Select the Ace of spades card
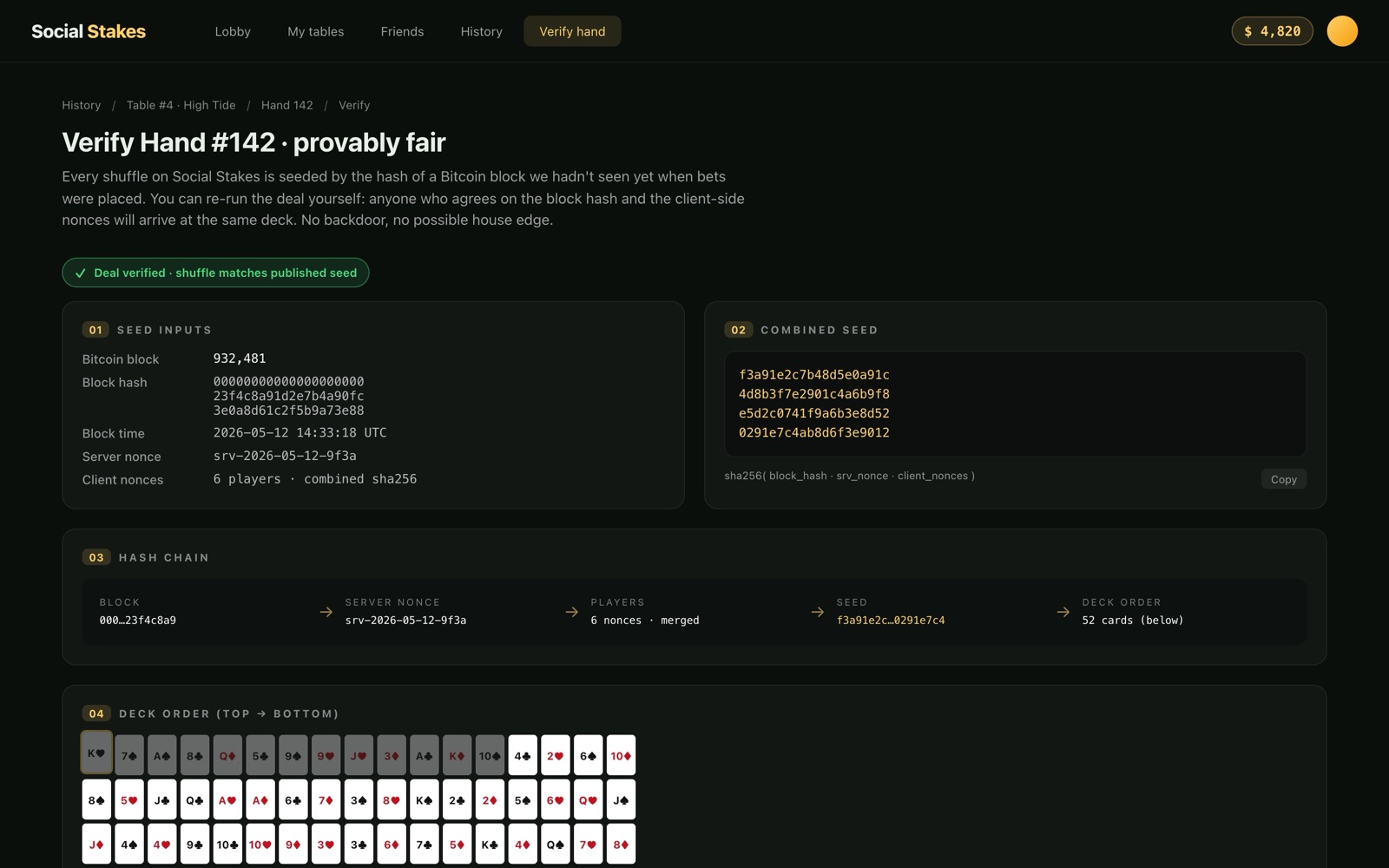 161,755
